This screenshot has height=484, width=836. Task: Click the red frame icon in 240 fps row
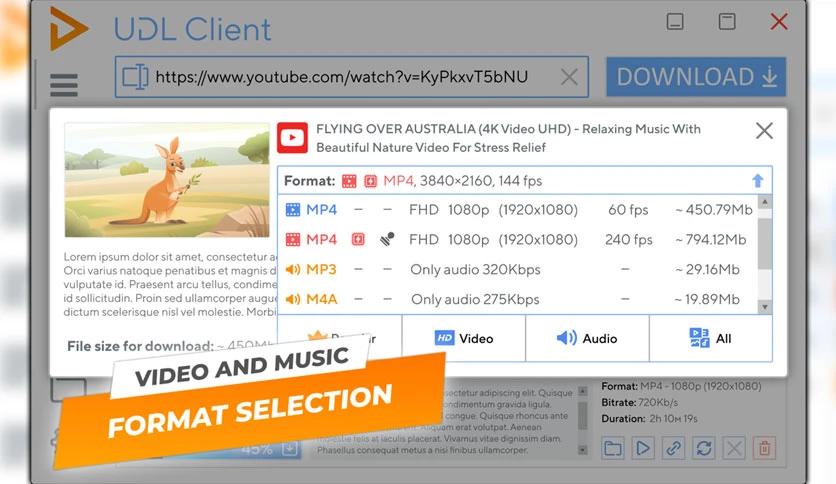358,239
